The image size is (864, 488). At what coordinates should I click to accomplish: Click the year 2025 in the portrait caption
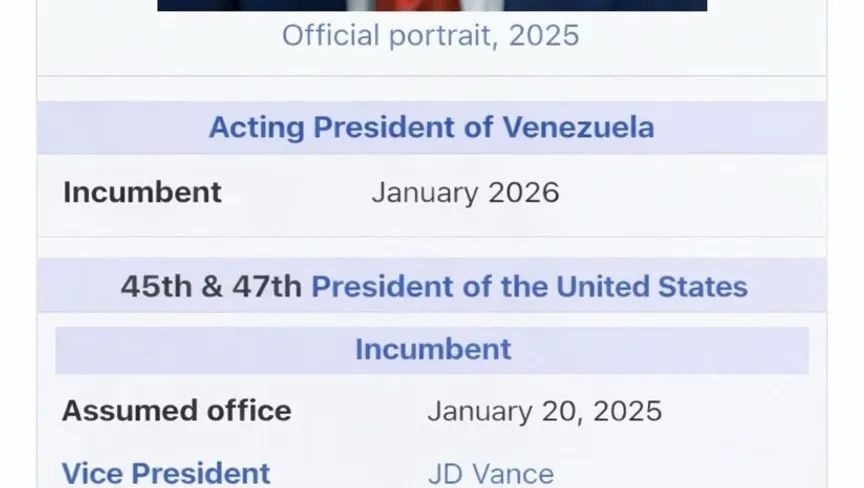click(543, 36)
